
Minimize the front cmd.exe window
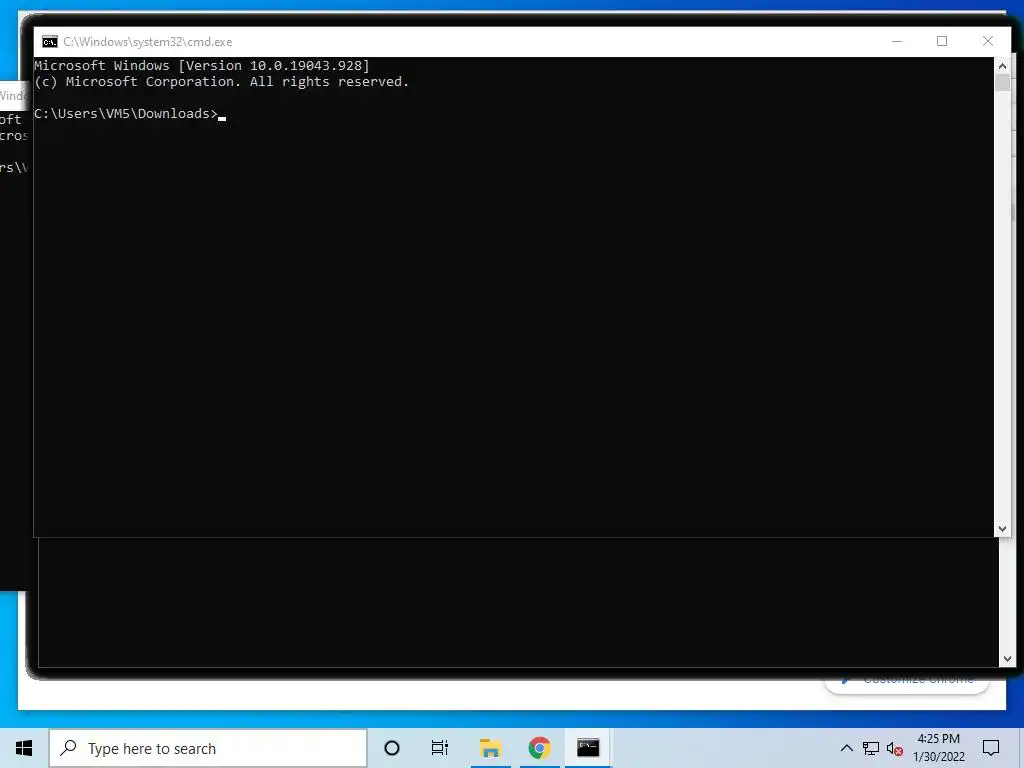897,41
